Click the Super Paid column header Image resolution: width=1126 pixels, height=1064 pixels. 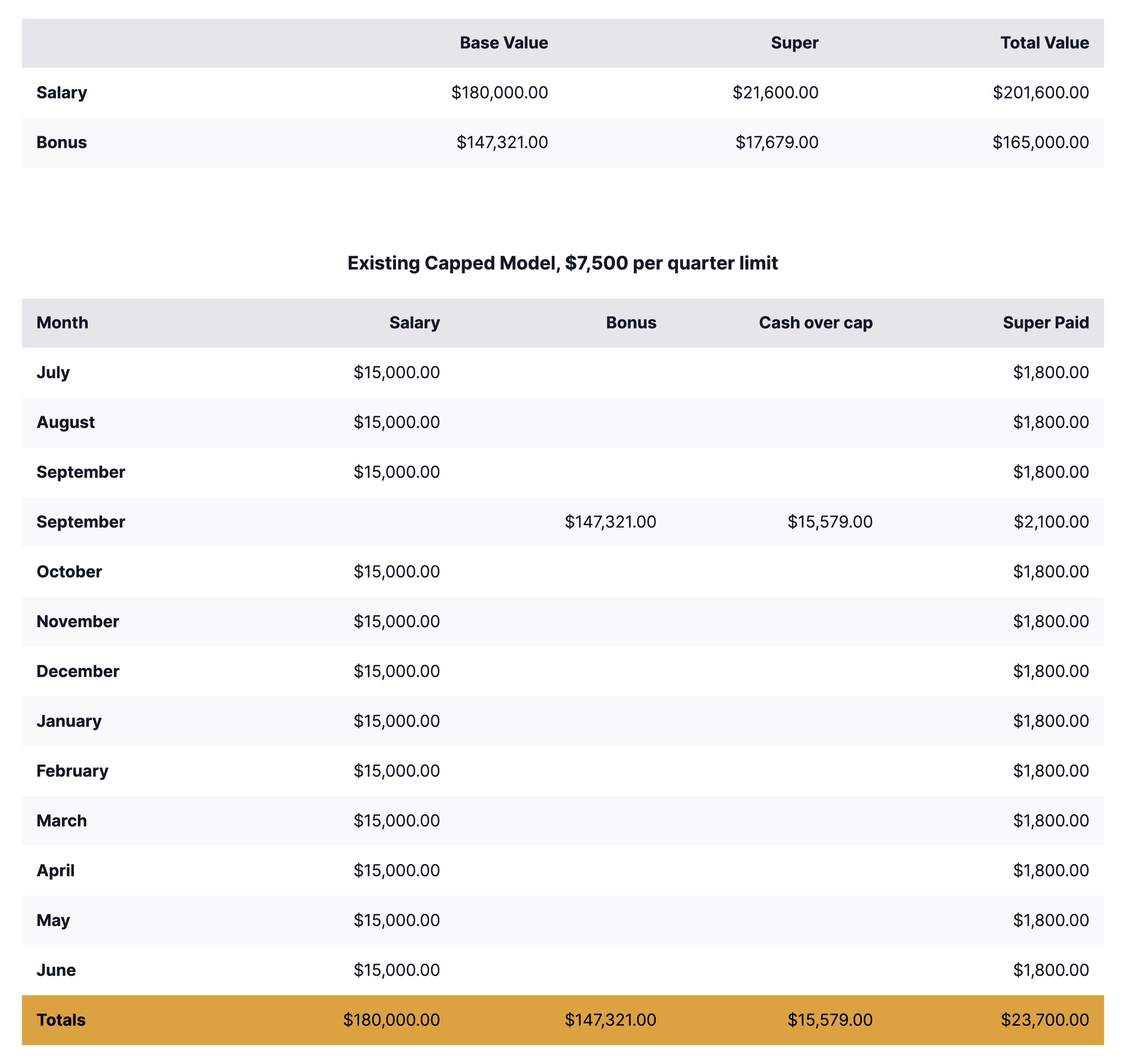1046,322
